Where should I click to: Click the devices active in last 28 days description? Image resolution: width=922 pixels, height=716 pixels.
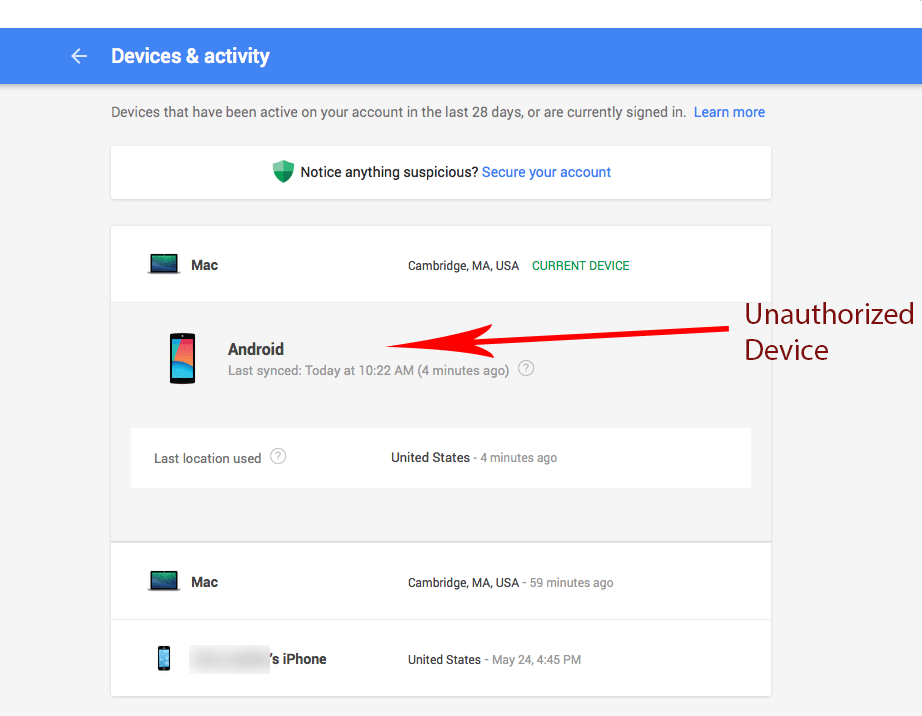coord(399,112)
